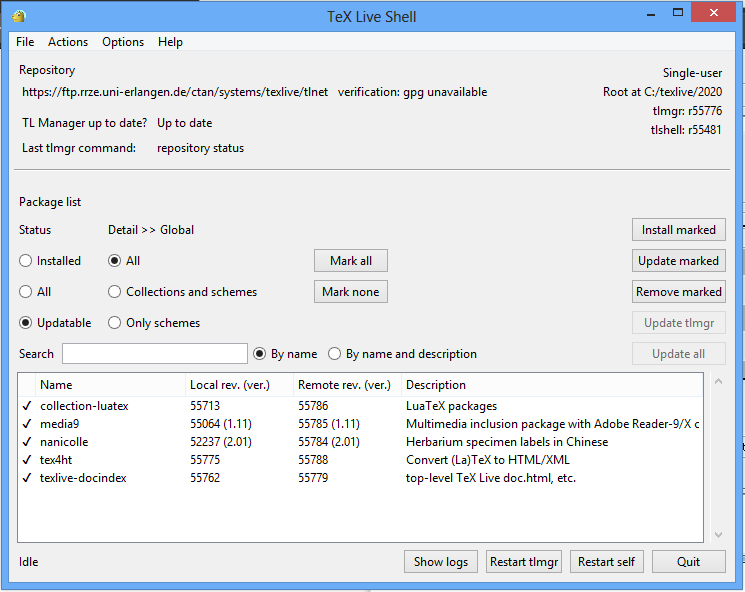Click Remove marked button
The width and height of the screenshot is (745, 592).
(678, 292)
